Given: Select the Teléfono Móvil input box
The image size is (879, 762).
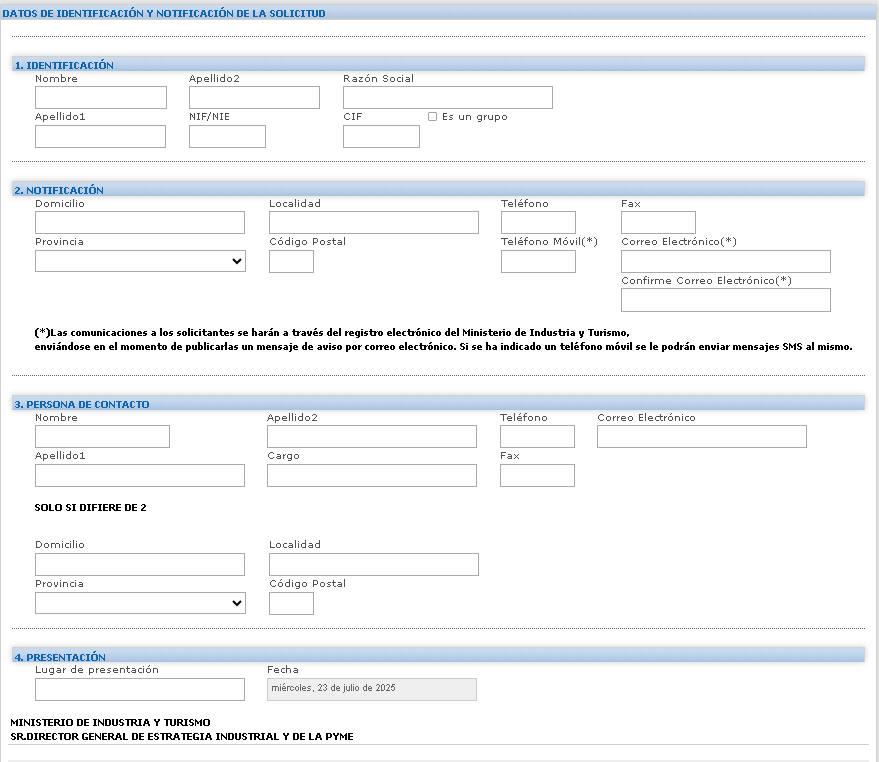Looking at the screenshot, I should click(x=538, y=261).
